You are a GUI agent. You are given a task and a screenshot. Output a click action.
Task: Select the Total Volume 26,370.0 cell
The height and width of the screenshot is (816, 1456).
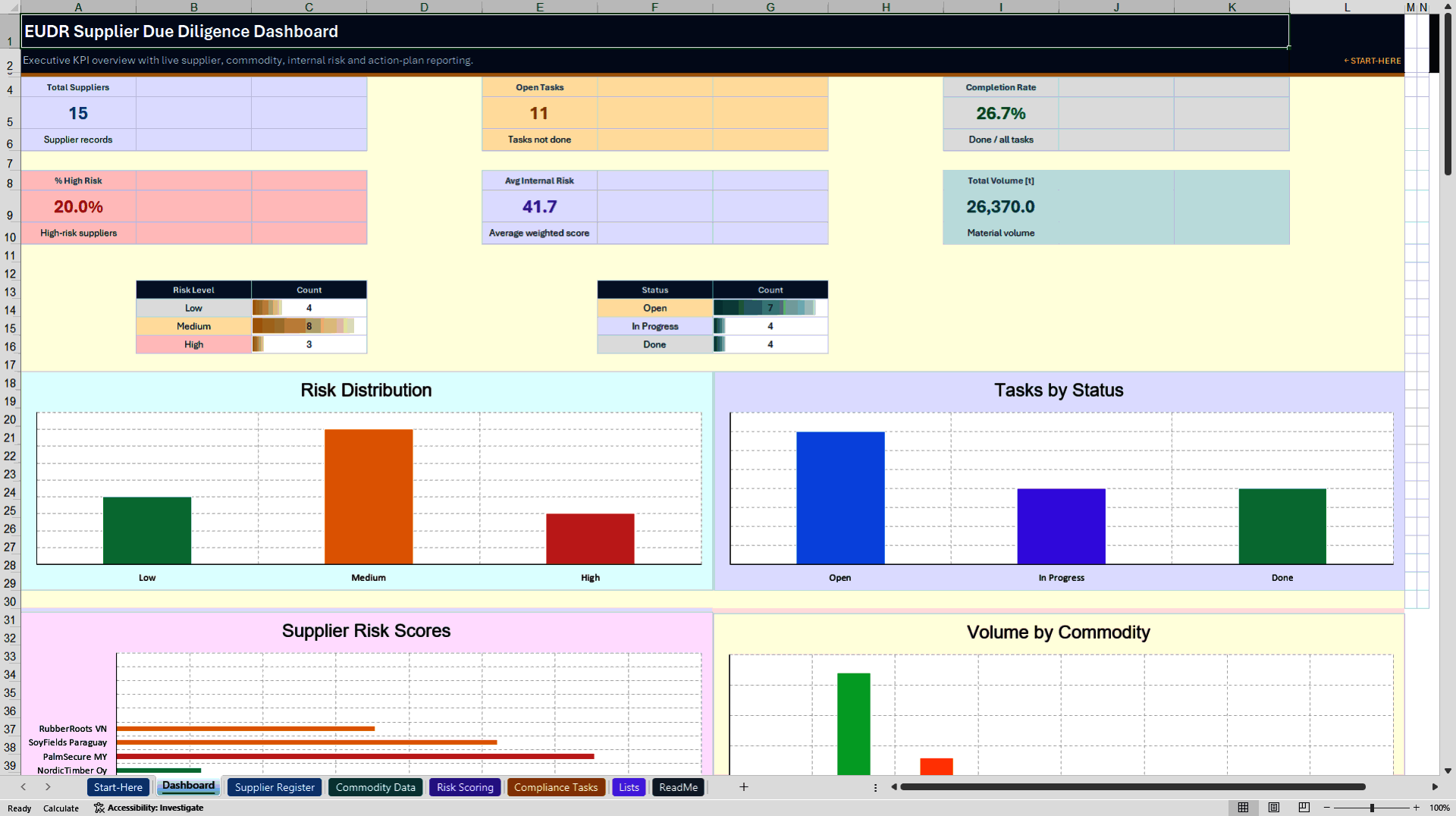pyautogui.click(x=1000, y=206)
